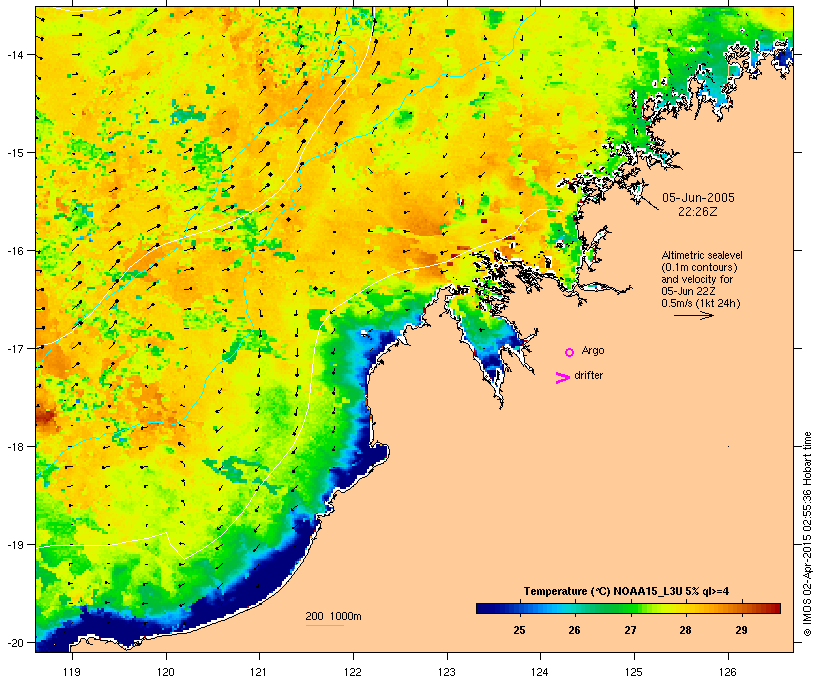This screenshot has width=820, height=680.
Task: Click latitude axis label -20
Action: 14,642
